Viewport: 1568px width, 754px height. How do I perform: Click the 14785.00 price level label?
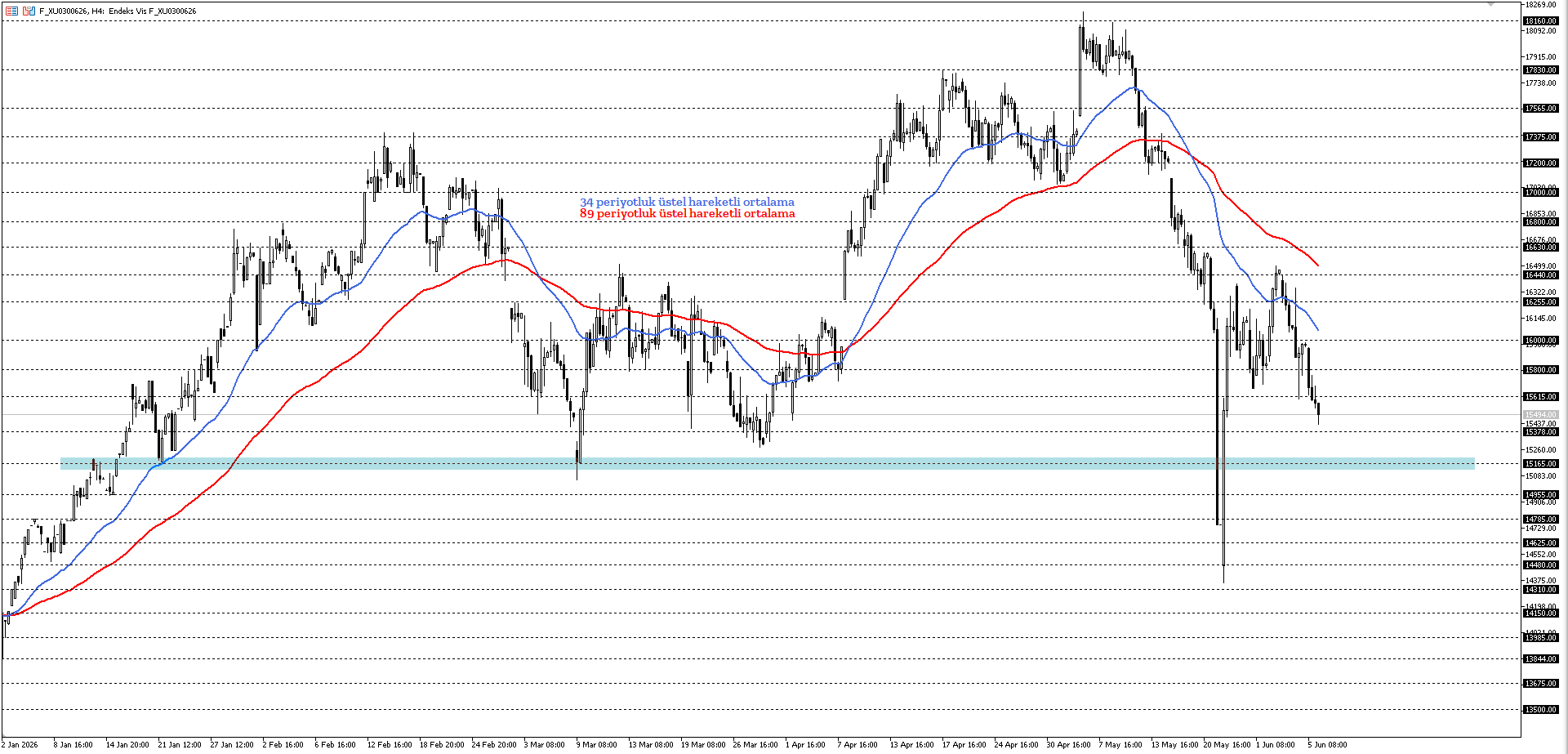point(1541,520)
